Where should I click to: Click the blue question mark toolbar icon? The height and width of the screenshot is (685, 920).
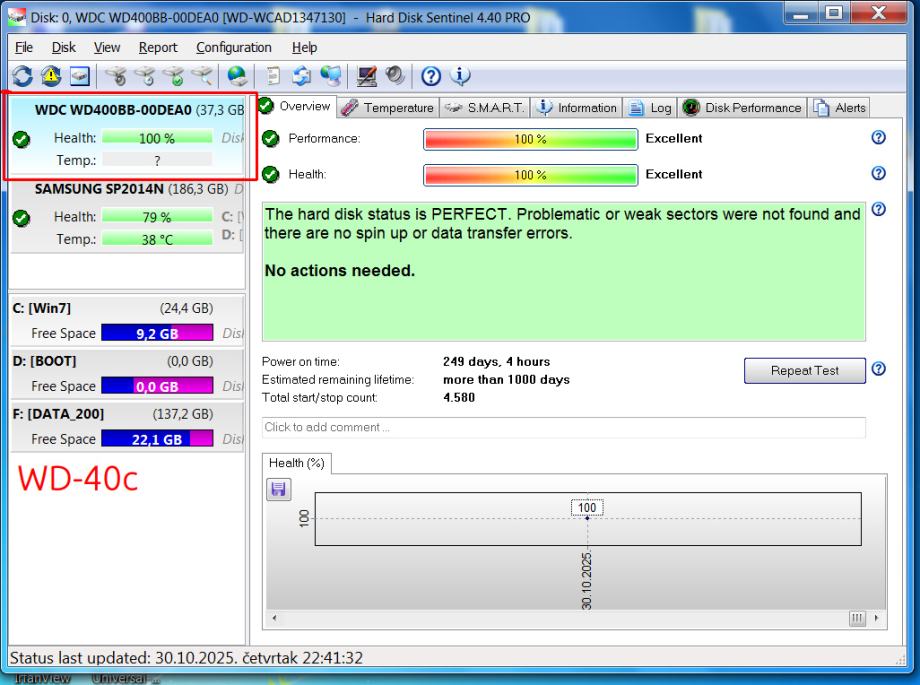coord(431,76)
